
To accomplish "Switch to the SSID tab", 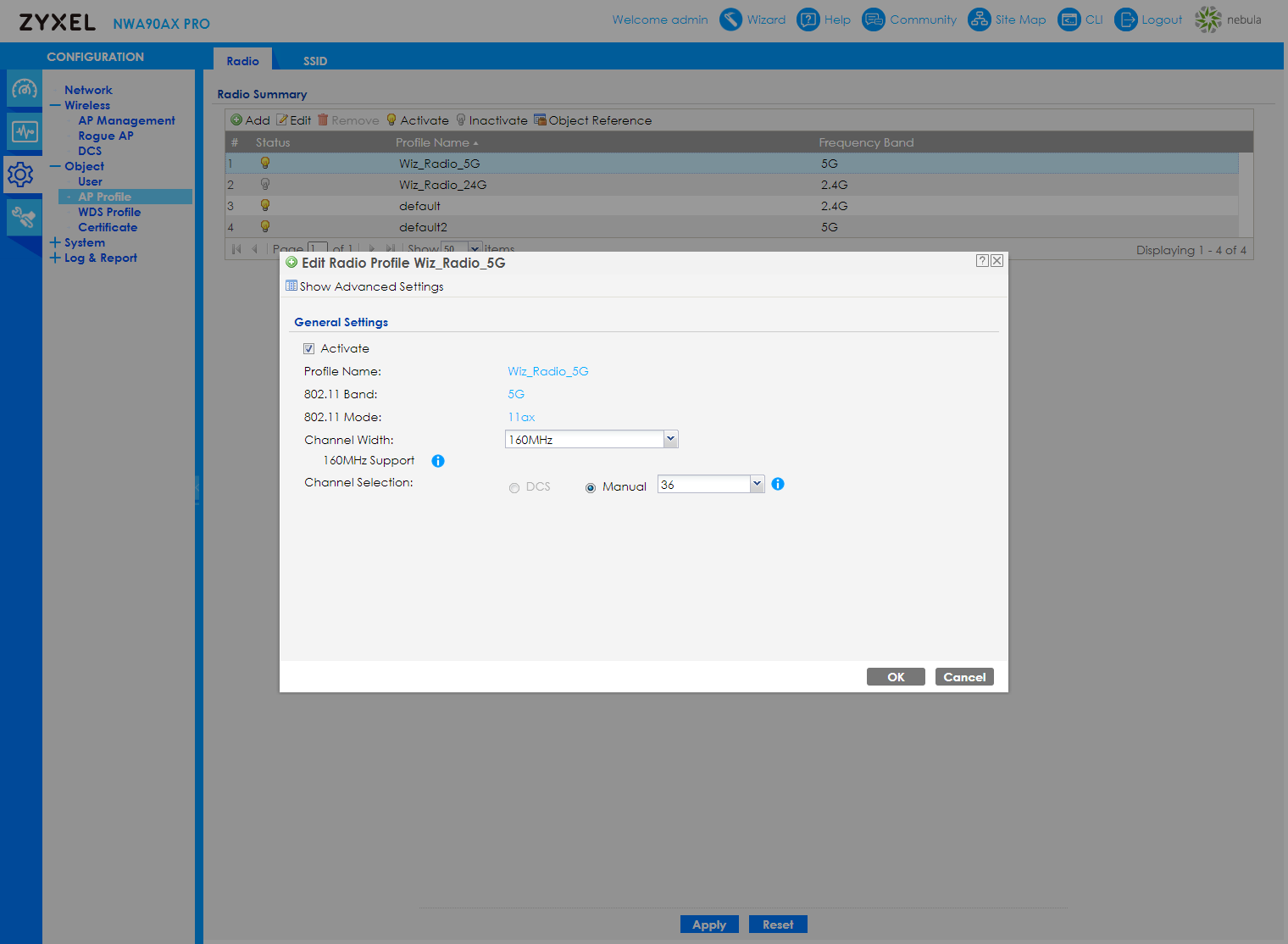I will point(315,61).
